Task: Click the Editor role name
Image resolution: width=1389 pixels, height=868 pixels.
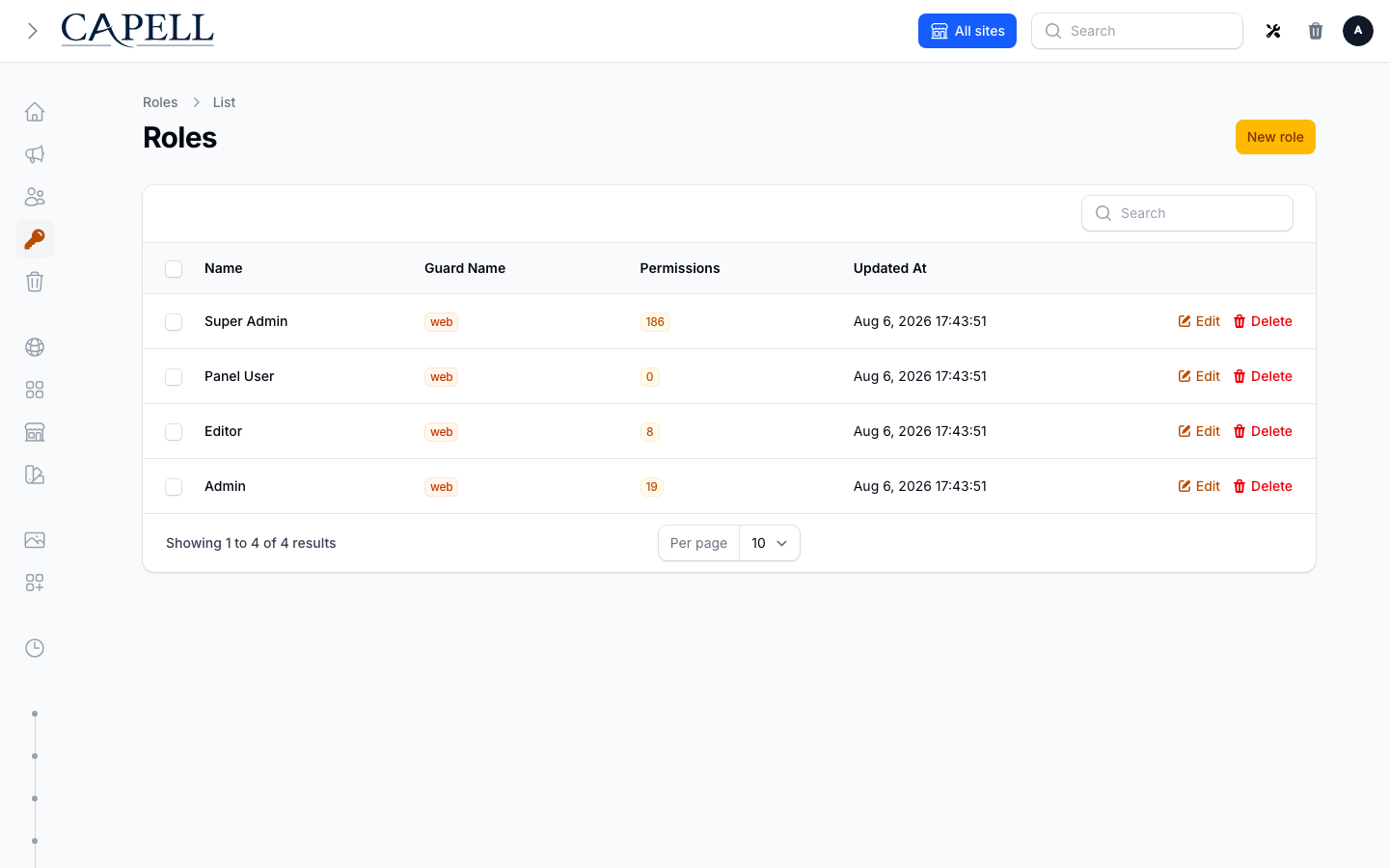Action: [224, 431]
